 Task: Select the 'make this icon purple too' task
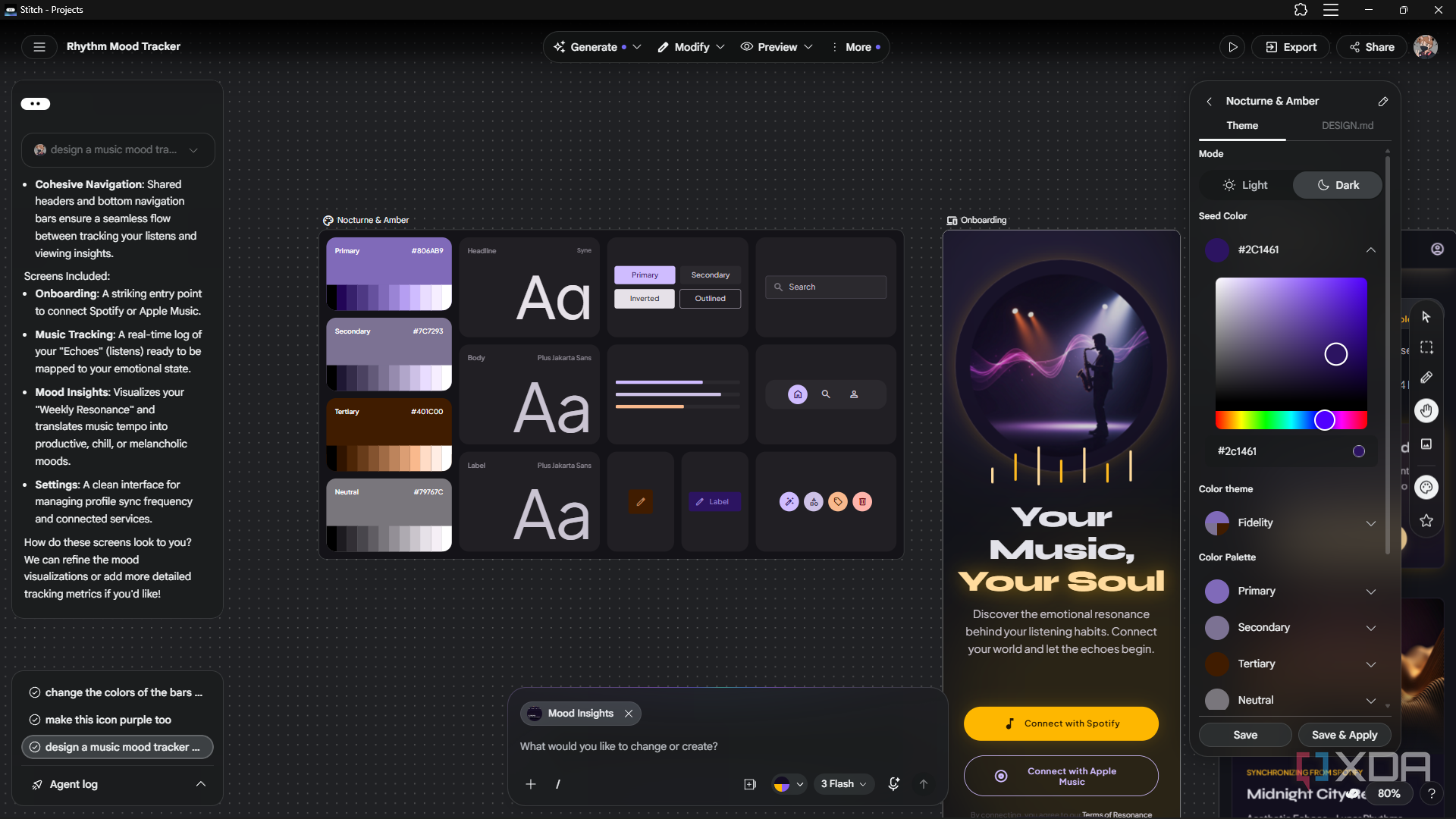pyautogui.click(x=117, y=720)
